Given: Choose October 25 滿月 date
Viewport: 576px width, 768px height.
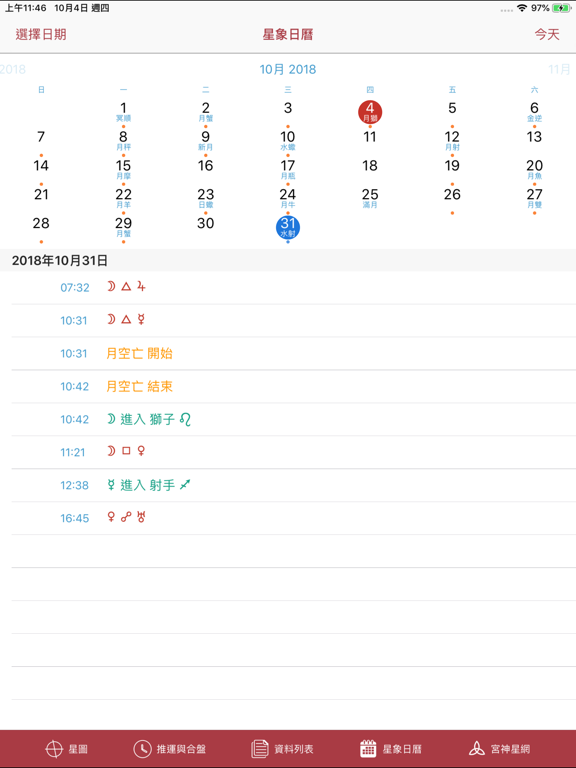Looking at the screenshot, I should (x=370, y=199).
